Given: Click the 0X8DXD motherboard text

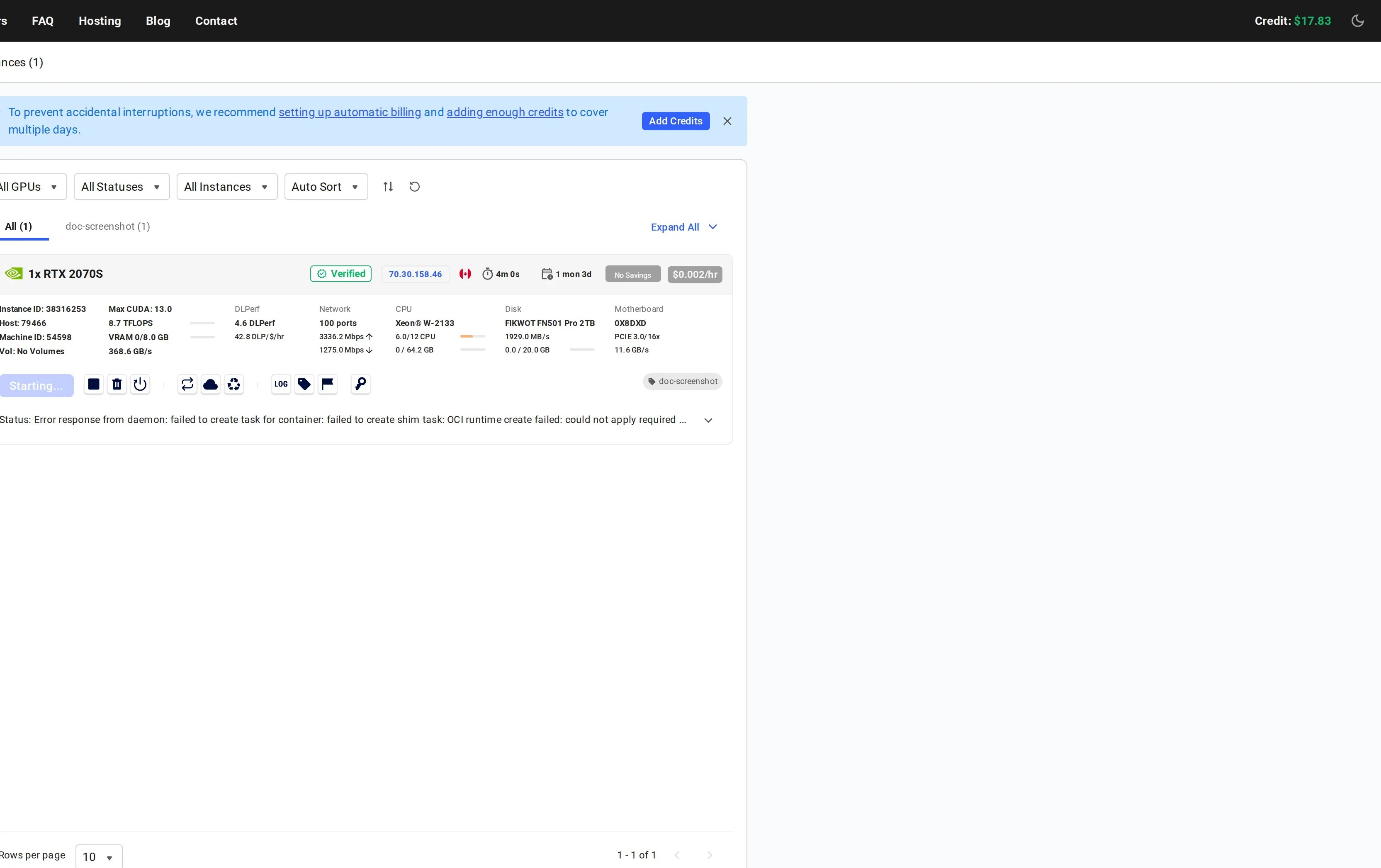Looking at the screenshot, I should click(630, 323).
